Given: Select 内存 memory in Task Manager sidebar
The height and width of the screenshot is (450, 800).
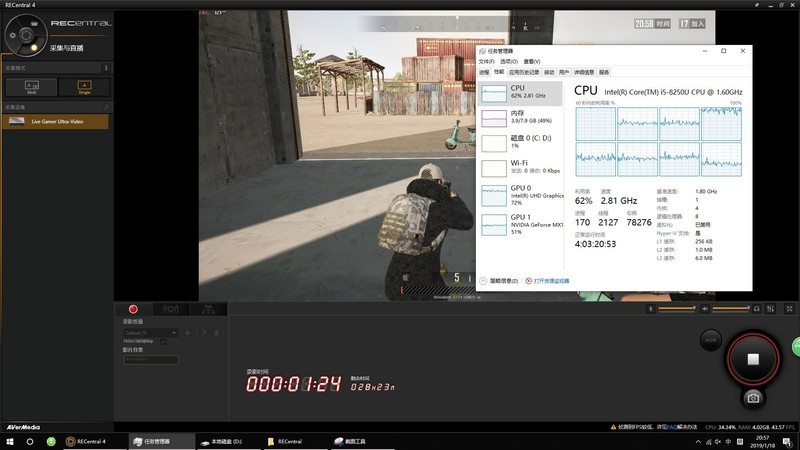Looking at the screenshot, I should tap(521, 119).
